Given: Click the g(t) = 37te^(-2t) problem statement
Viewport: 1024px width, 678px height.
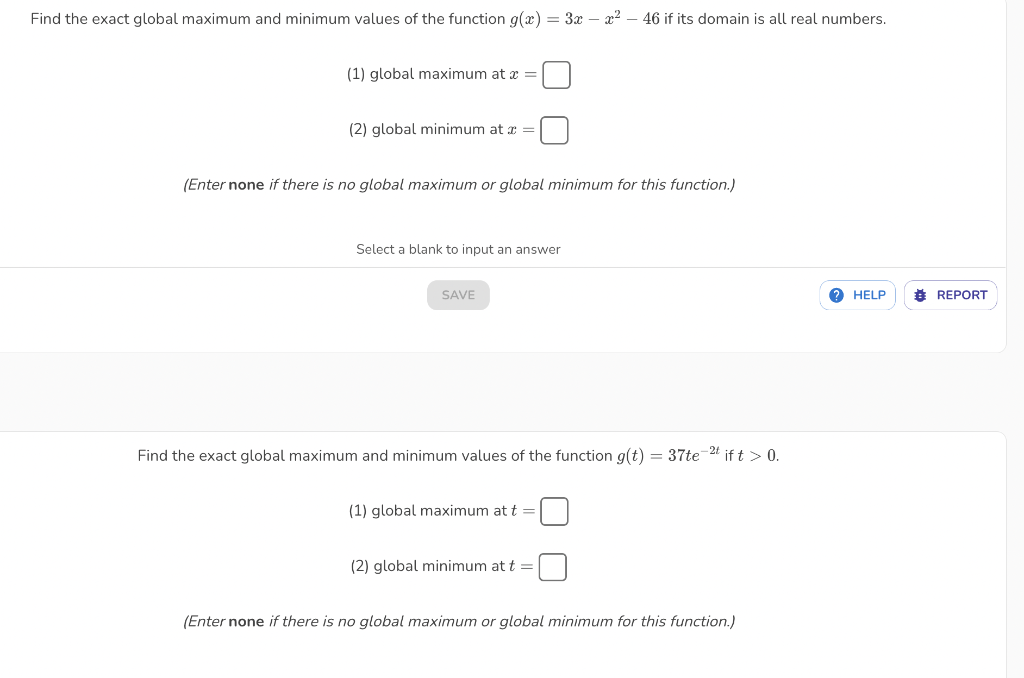Looking at the screenshot, I should 458,455.
